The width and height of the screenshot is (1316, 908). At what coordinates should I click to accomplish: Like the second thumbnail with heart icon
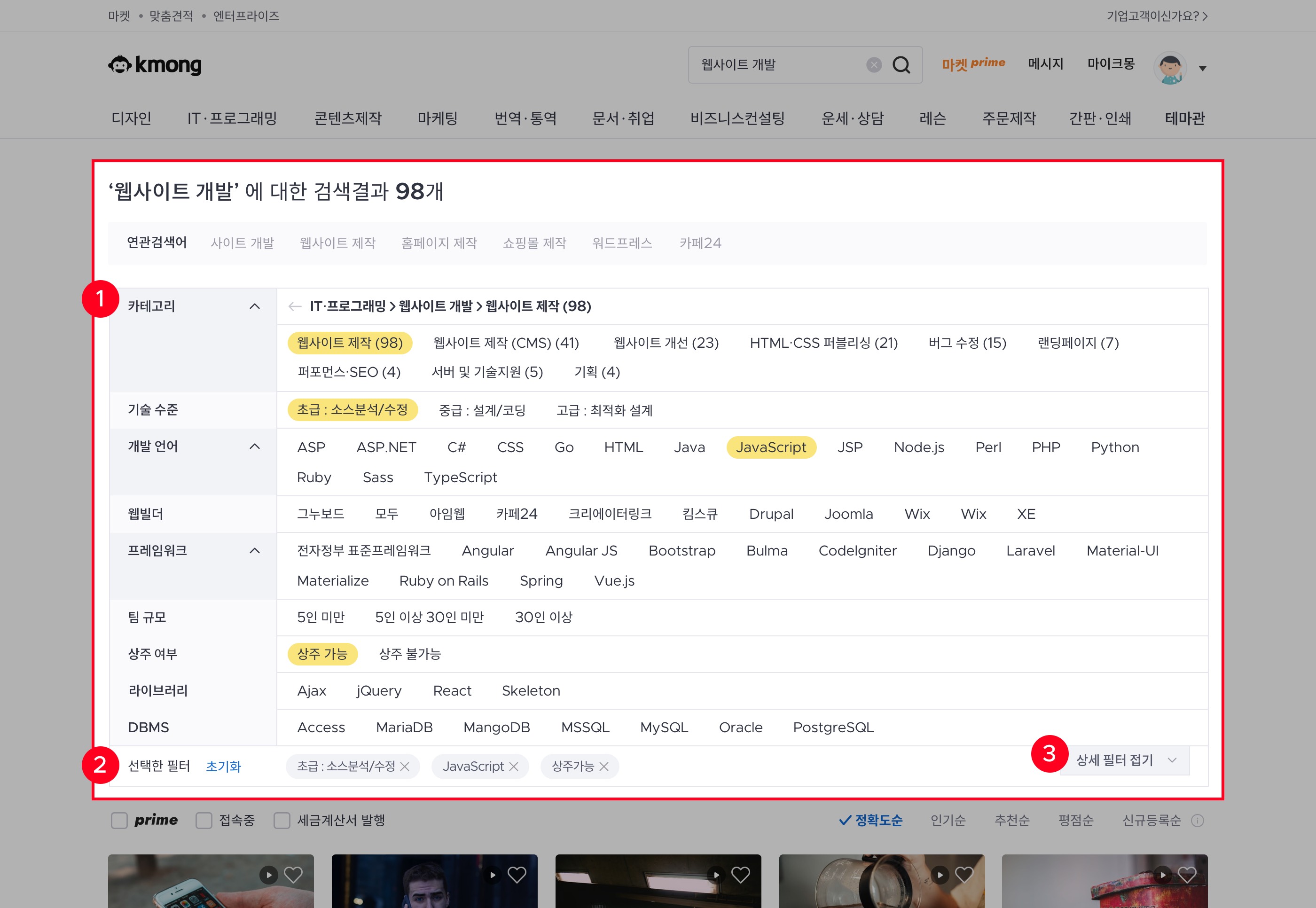(517, 875)
